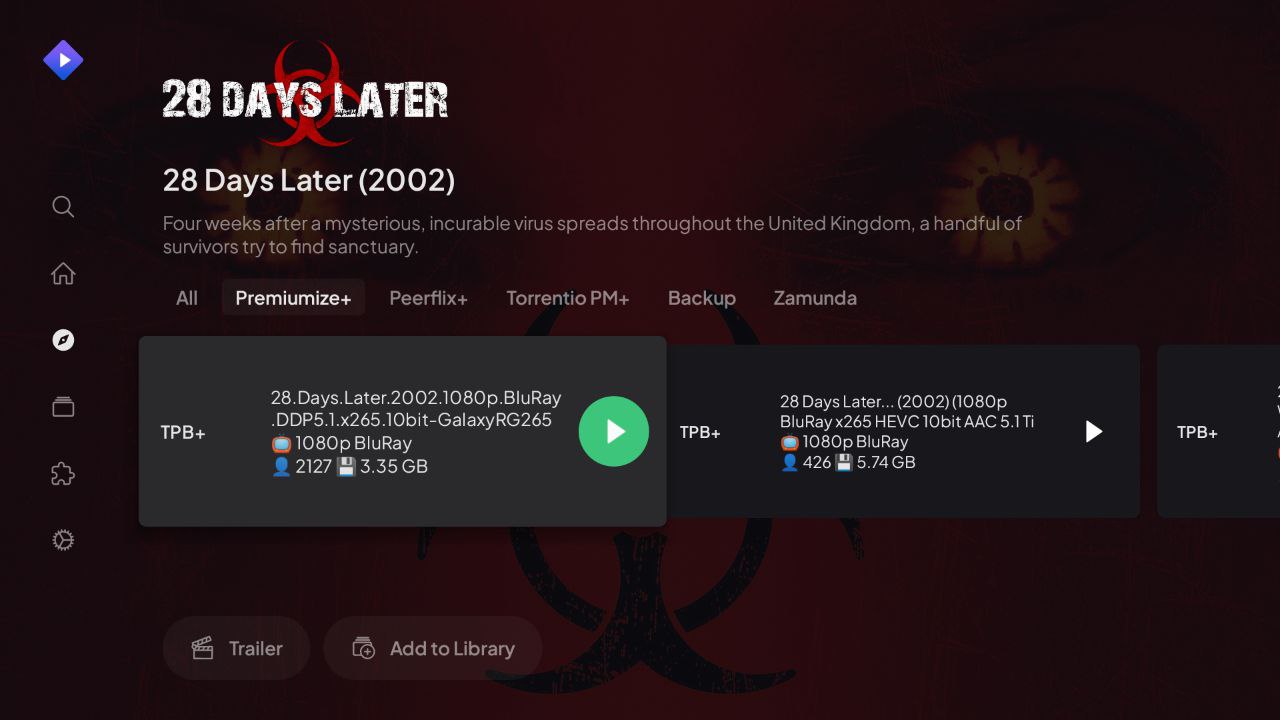Select the Premiumize+ tab
Screen dimensions: 1280x720
click(x=293, y=298)
